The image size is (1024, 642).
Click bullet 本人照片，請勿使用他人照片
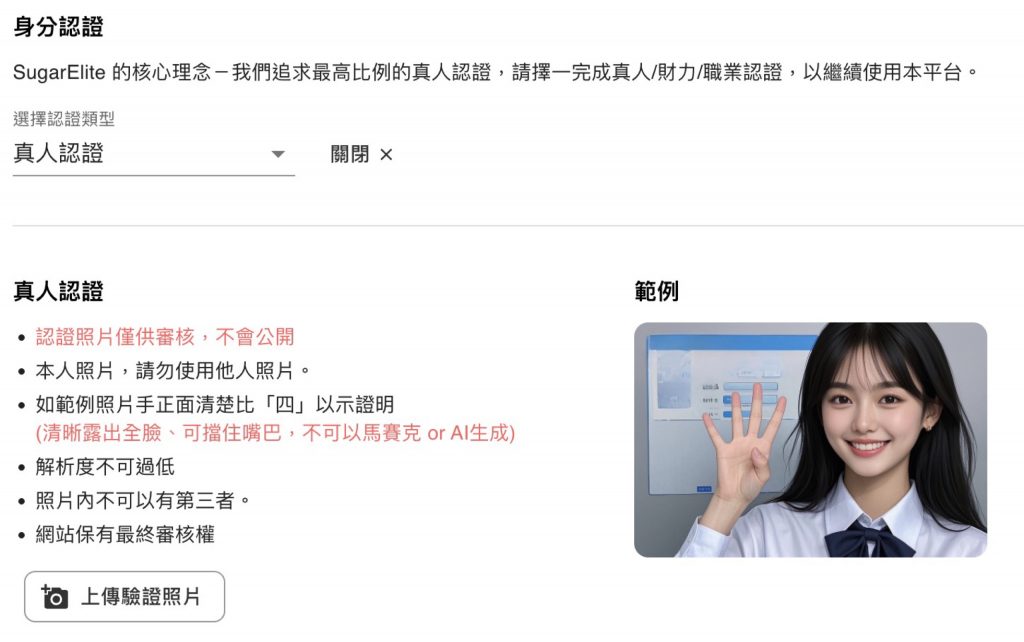click(x=173, y=371)
